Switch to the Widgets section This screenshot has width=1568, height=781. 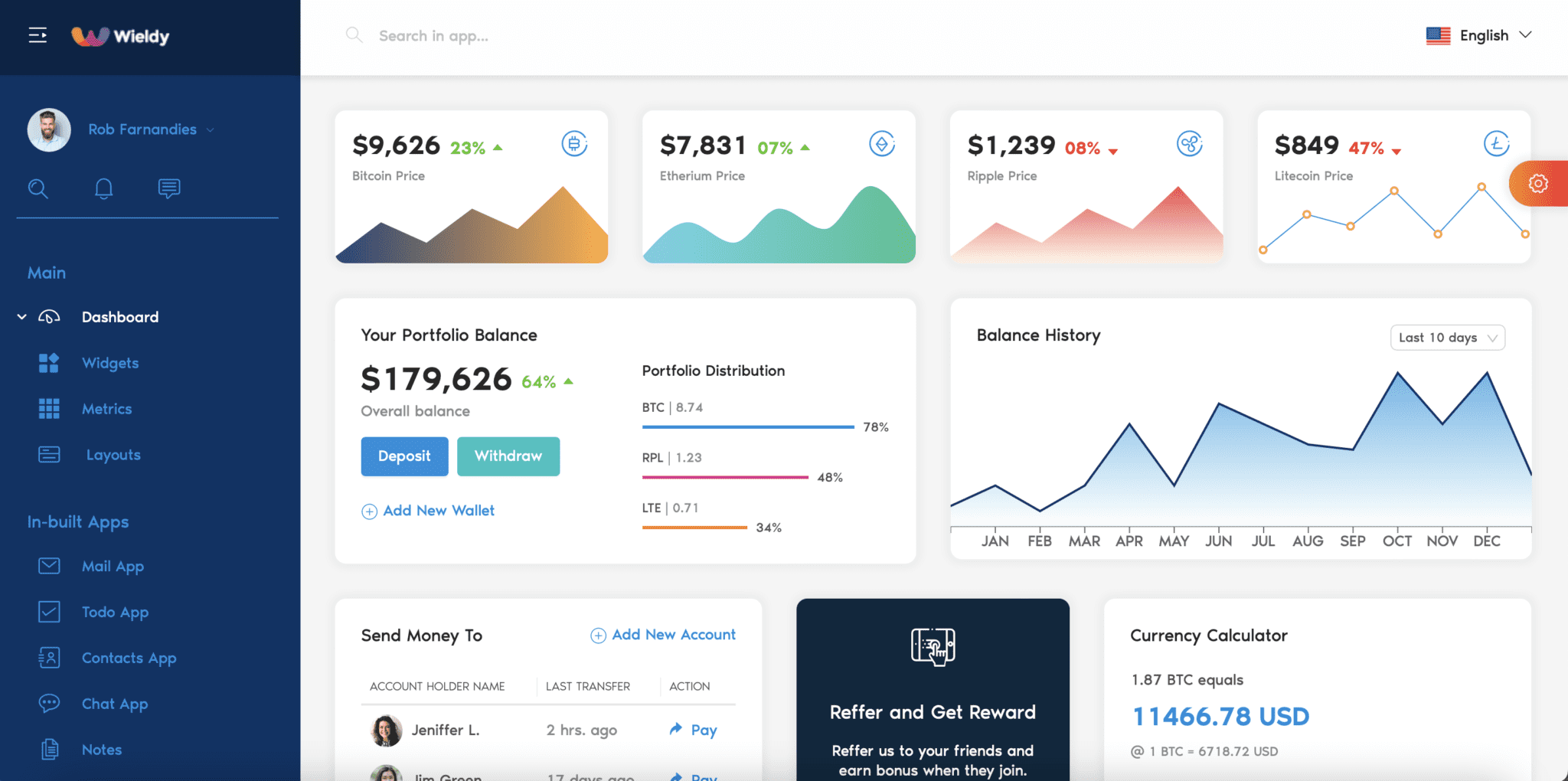tap(109, 362)
